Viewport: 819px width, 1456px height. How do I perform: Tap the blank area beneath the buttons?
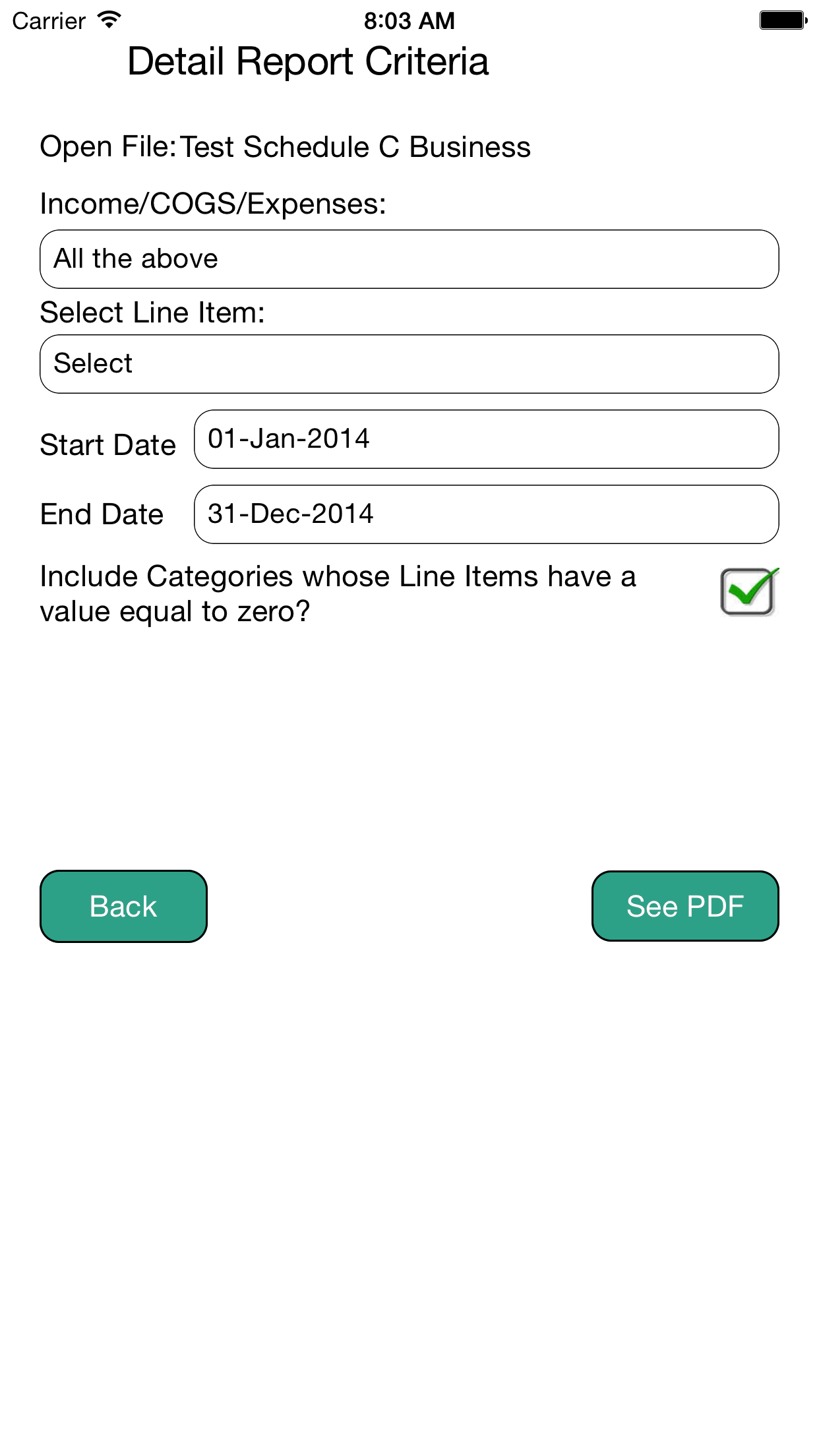pos(409,1187)
